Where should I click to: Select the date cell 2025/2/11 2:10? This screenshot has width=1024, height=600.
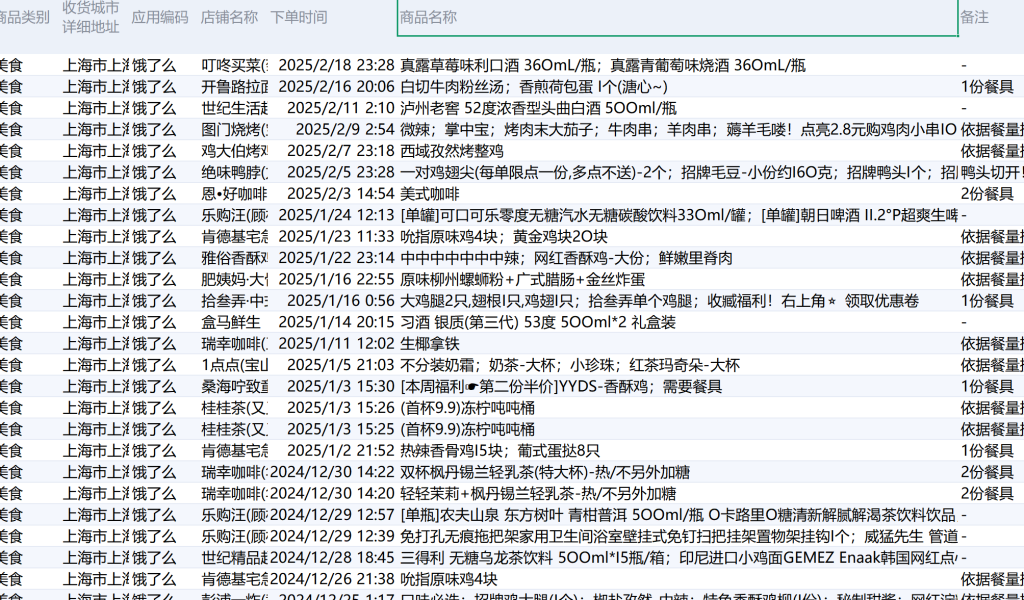(x=341, y=108)
